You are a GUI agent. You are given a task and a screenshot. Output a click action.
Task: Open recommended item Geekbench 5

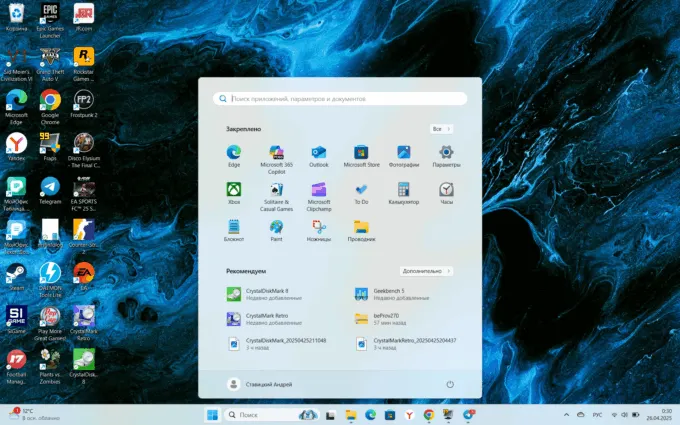pyautogui.click(x=388, y=294)
